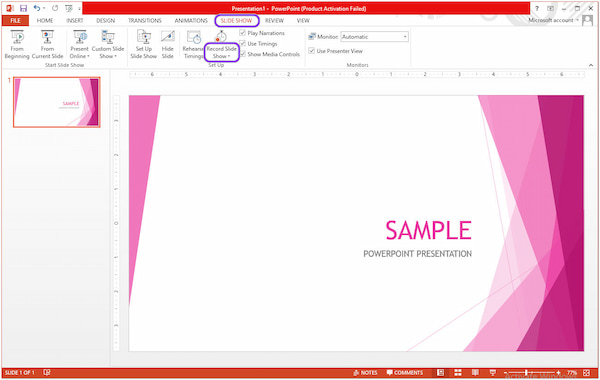Open the COMMENTS pane
The width and height of the screenshot is (600, 380).
(x=405, y=373)
